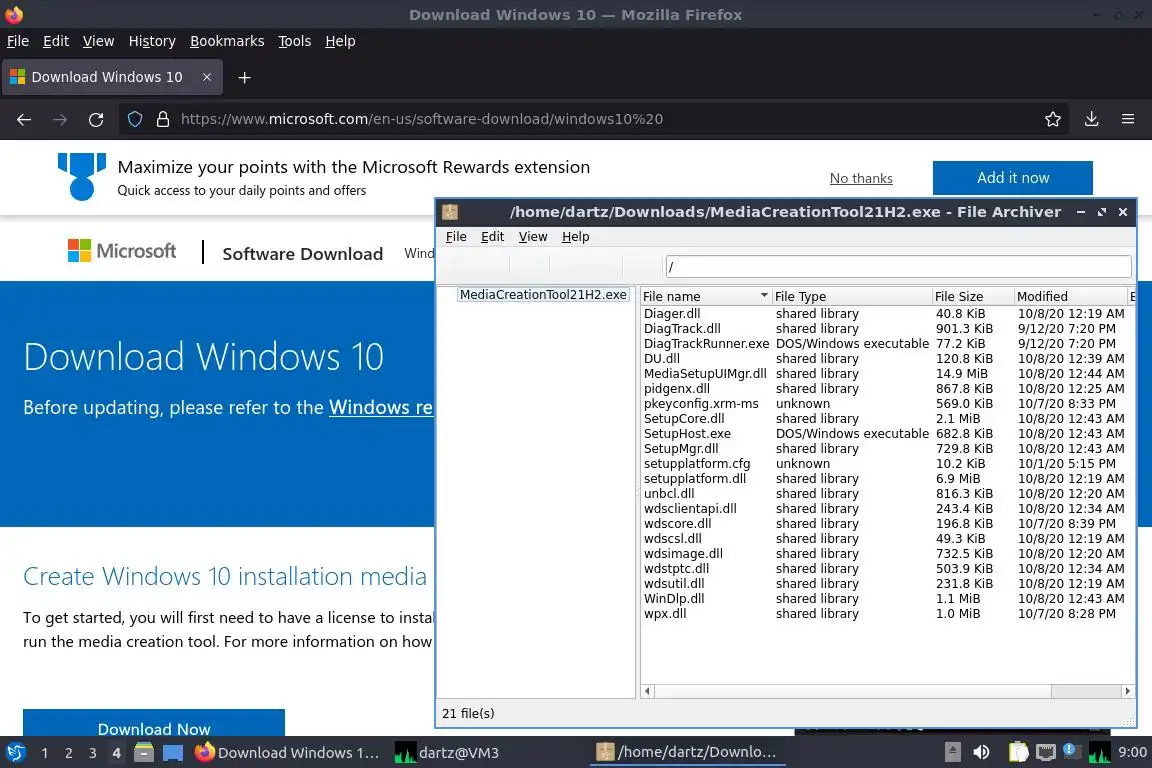The image size is (1152, 768).
Task: Open File Archiver's View menu
Action: click(x=533, y=237)
